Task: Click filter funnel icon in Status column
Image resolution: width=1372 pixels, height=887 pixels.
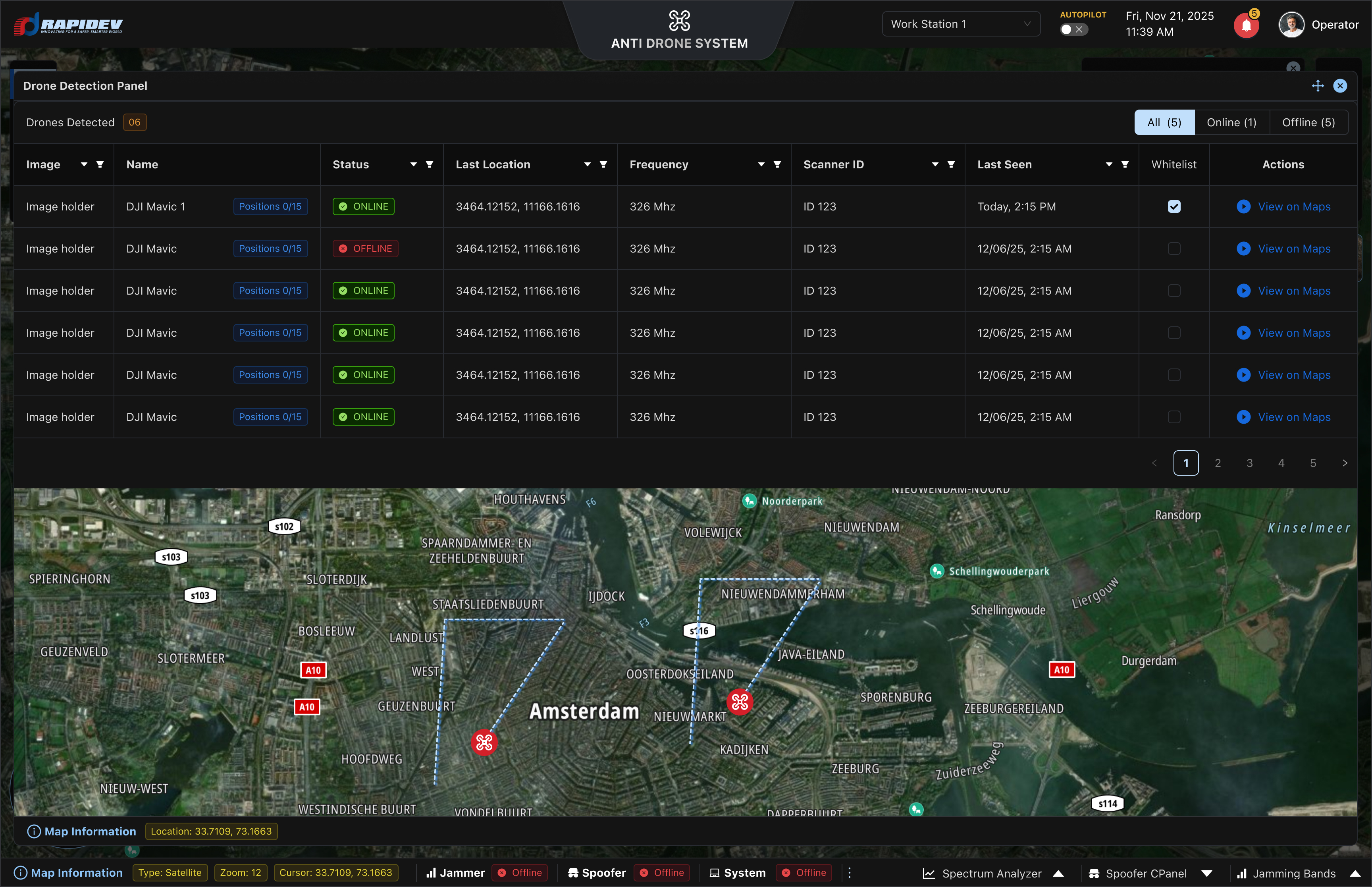Action: (x=430, y=165)
